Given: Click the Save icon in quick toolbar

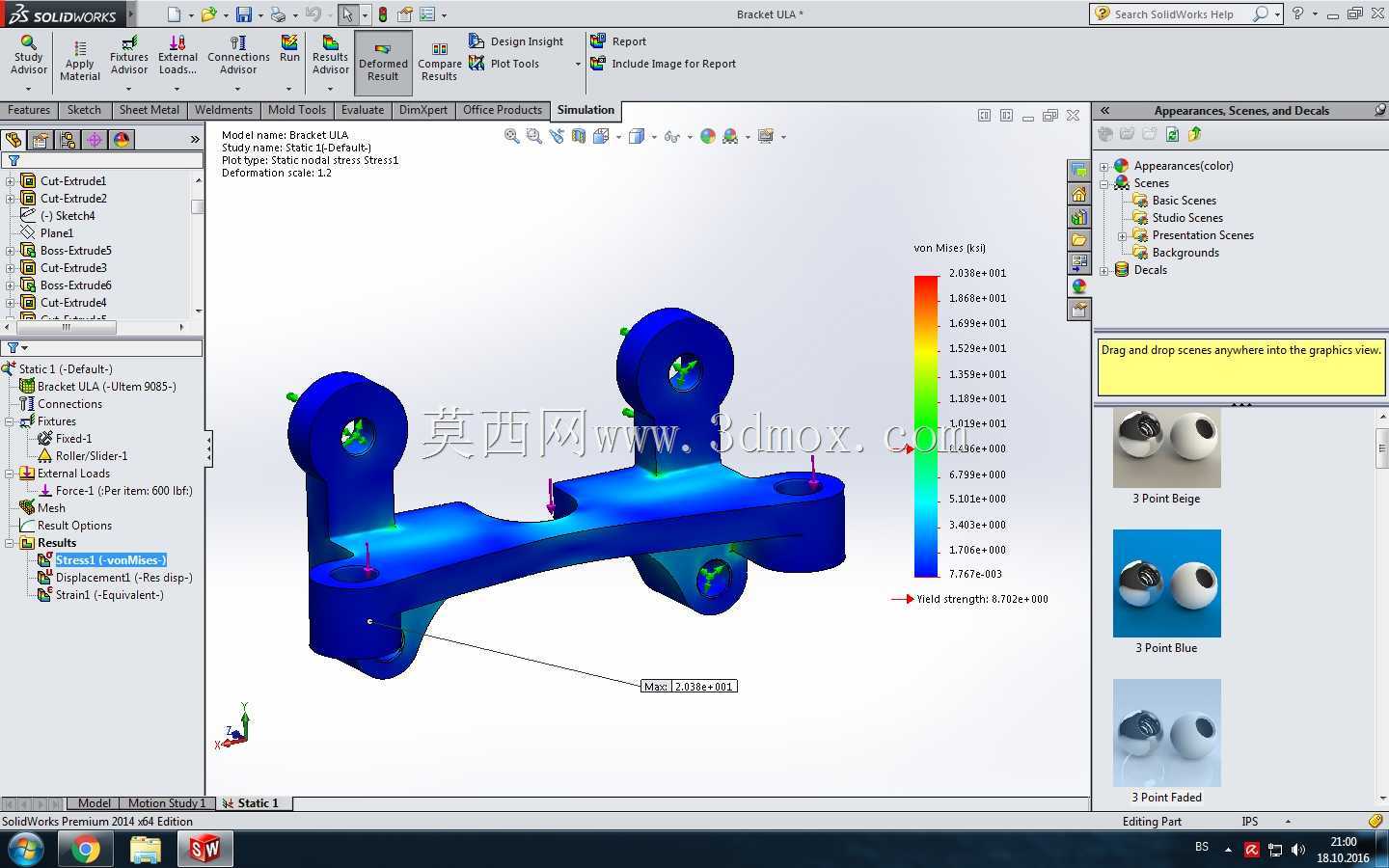Looking at the screenshot, I should click(244, 14).
